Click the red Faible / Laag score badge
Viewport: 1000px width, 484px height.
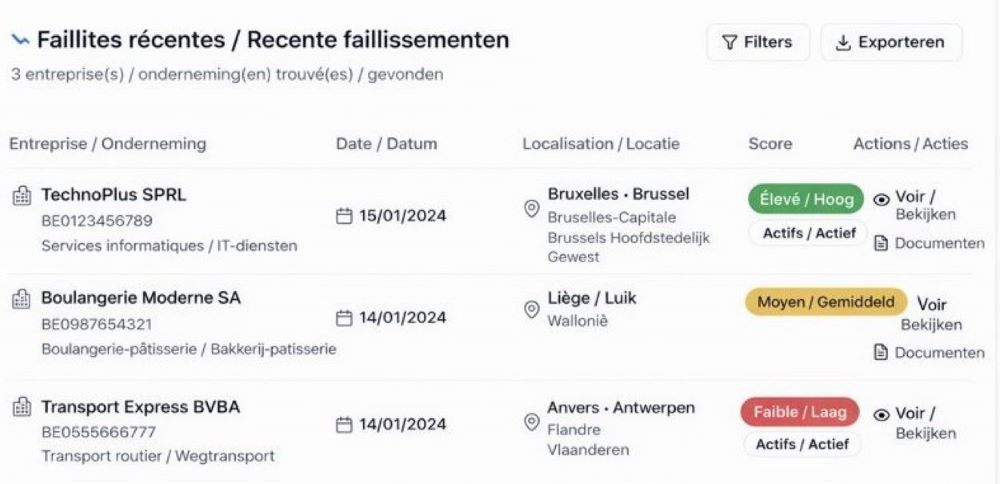[800, 411]
